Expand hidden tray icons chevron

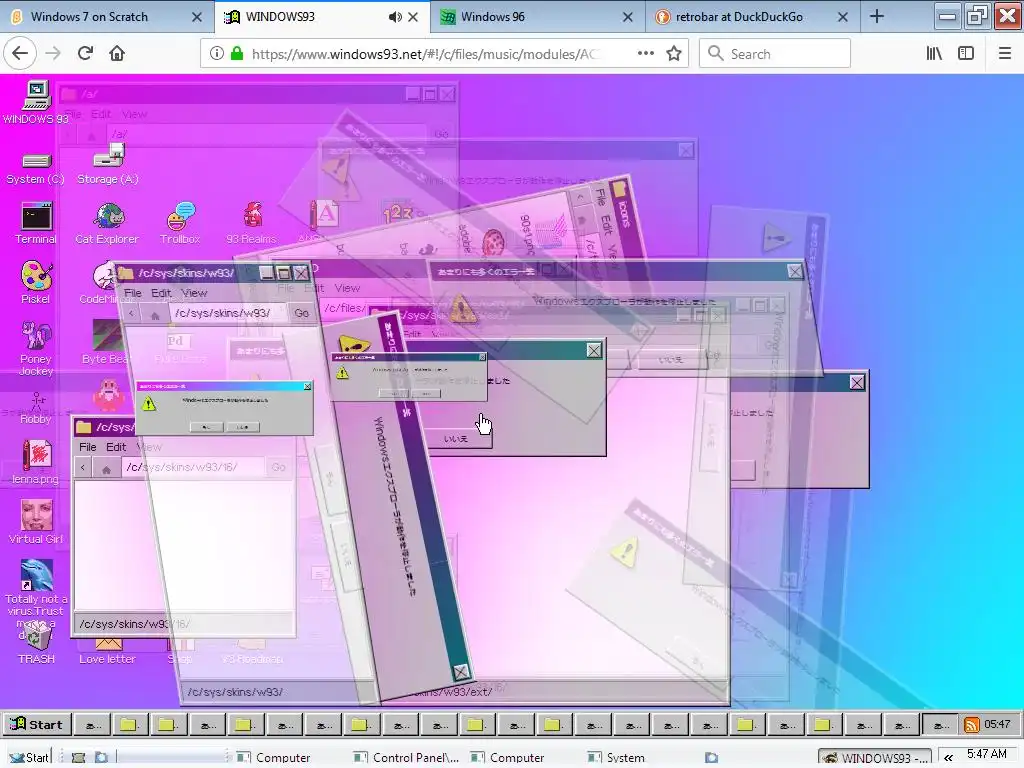(x=948, y=758)
